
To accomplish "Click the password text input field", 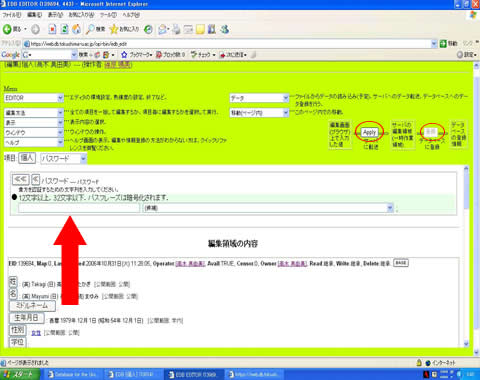I will tap(79, 208).
